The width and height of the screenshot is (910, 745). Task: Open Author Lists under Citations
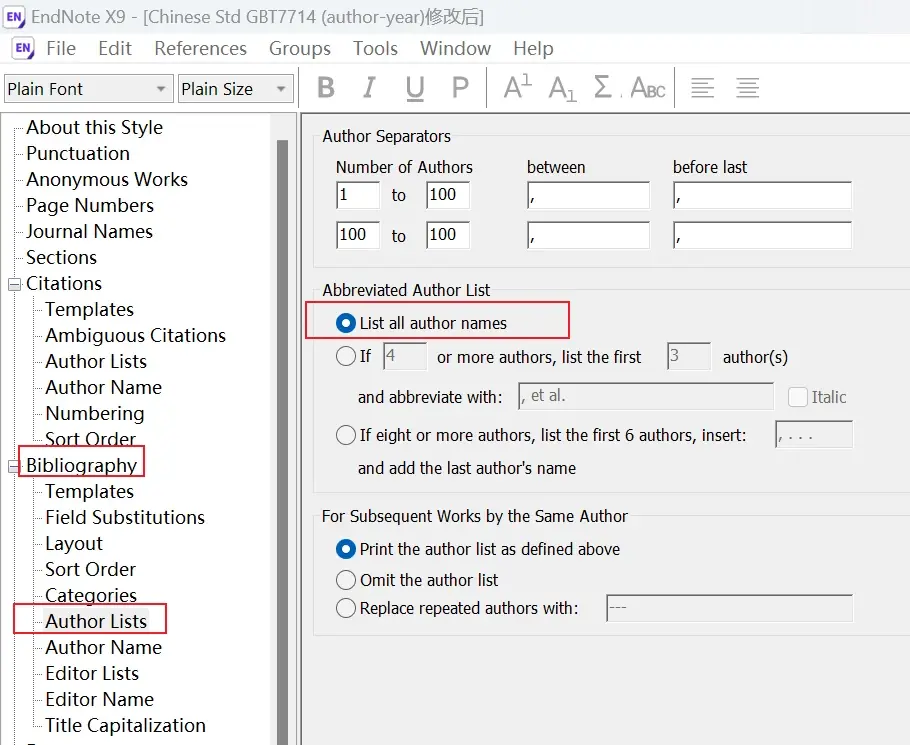[x=96, y=361]
